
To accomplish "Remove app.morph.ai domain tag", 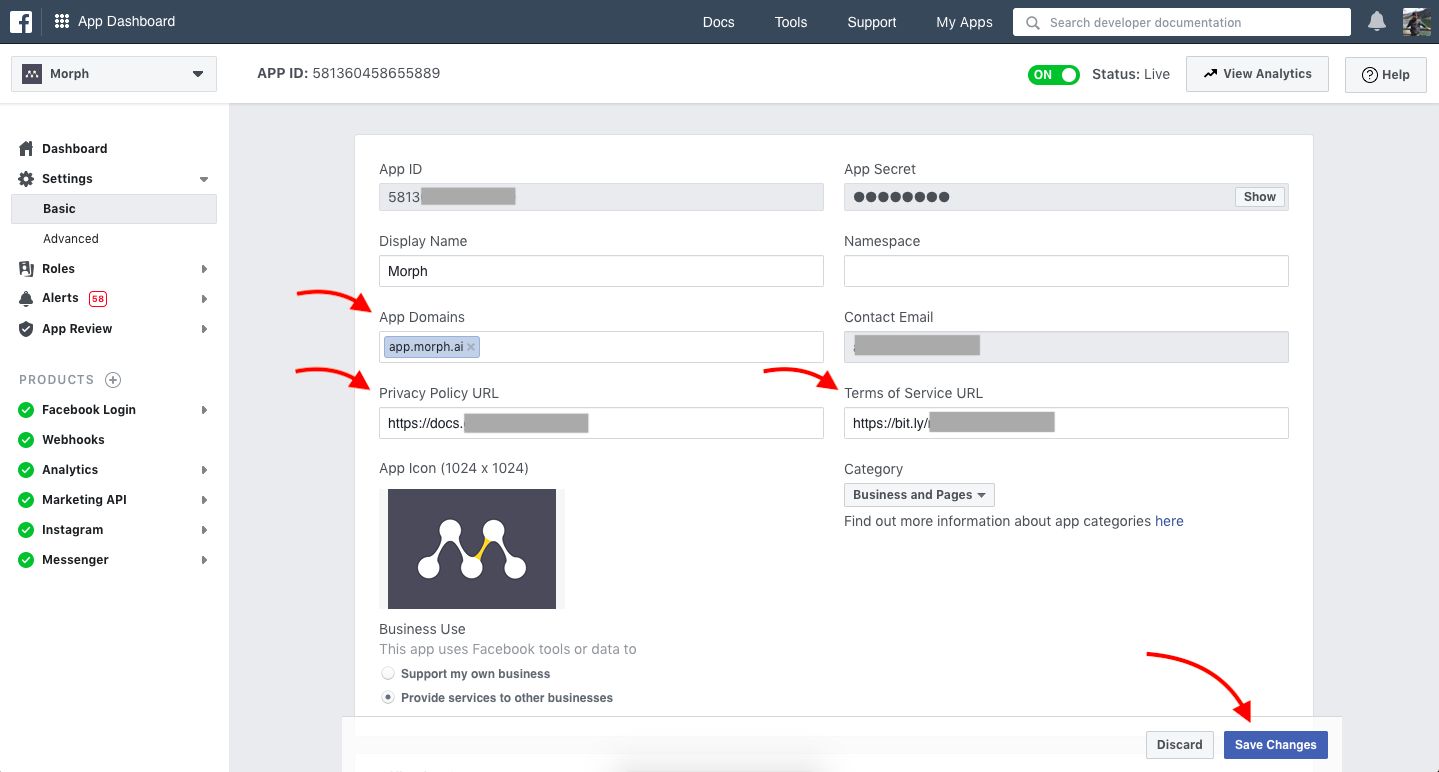I will 471,347.
